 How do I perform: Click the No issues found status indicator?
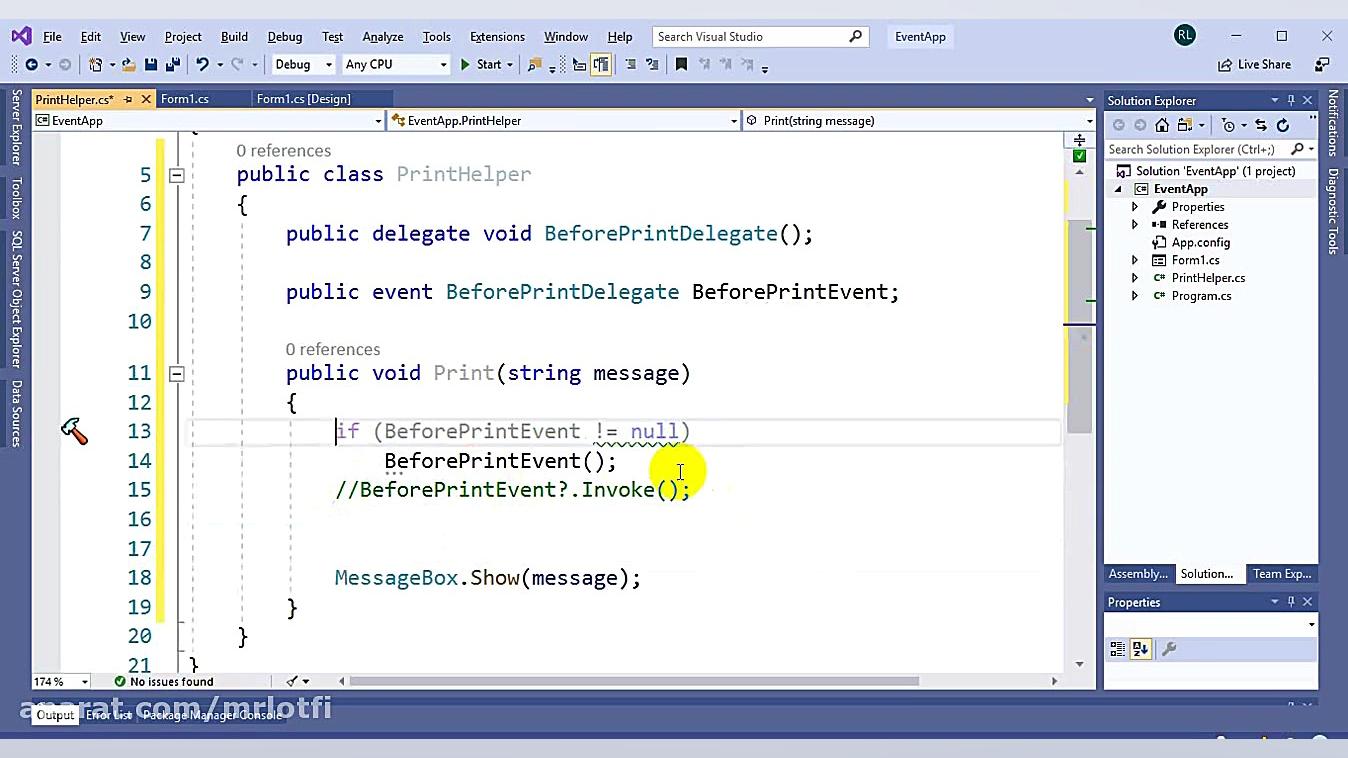163,681
